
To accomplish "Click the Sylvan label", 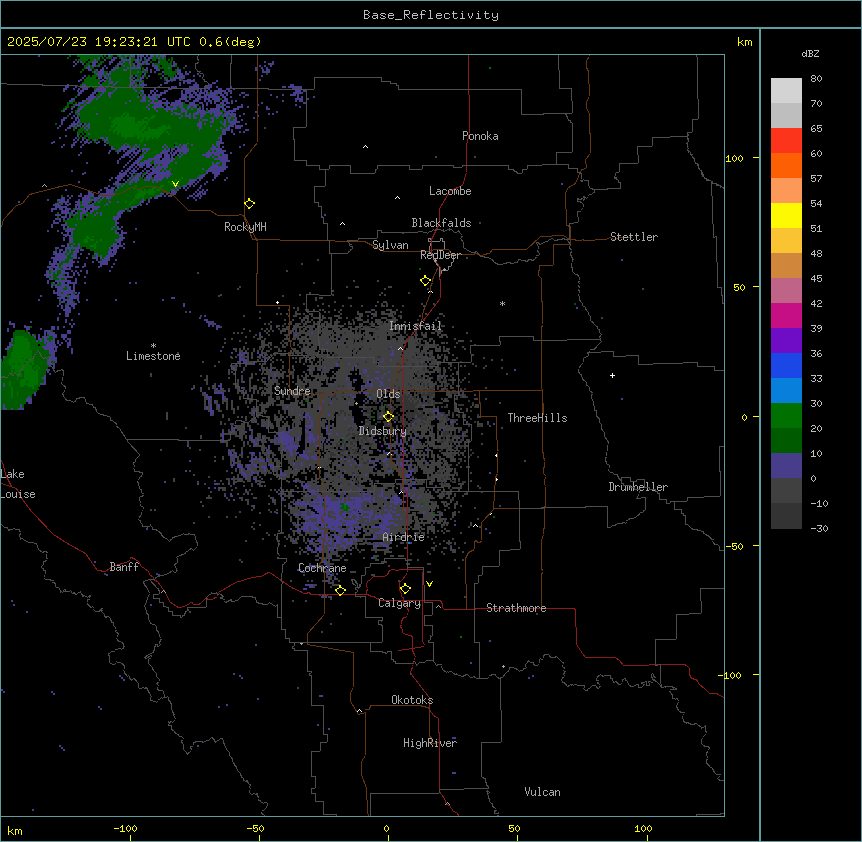I will (x=390, y=245).
